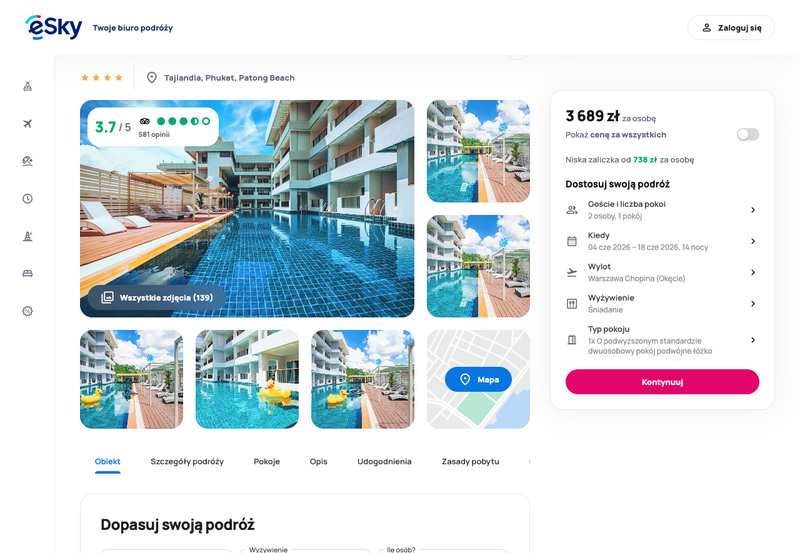
Task: Click the bed hotels icon in sidebar
Action: pyautogui.click(x=28, y=273)
